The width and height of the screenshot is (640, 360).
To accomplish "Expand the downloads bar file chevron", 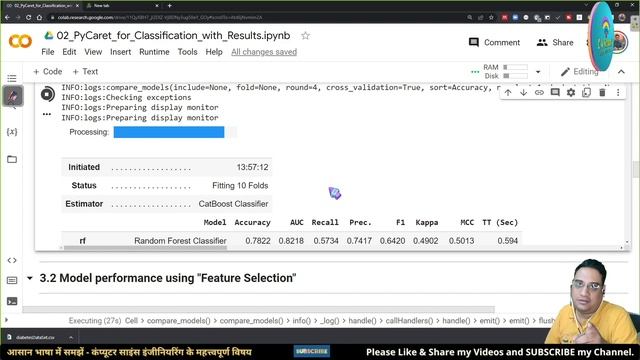I will point(71,338).
